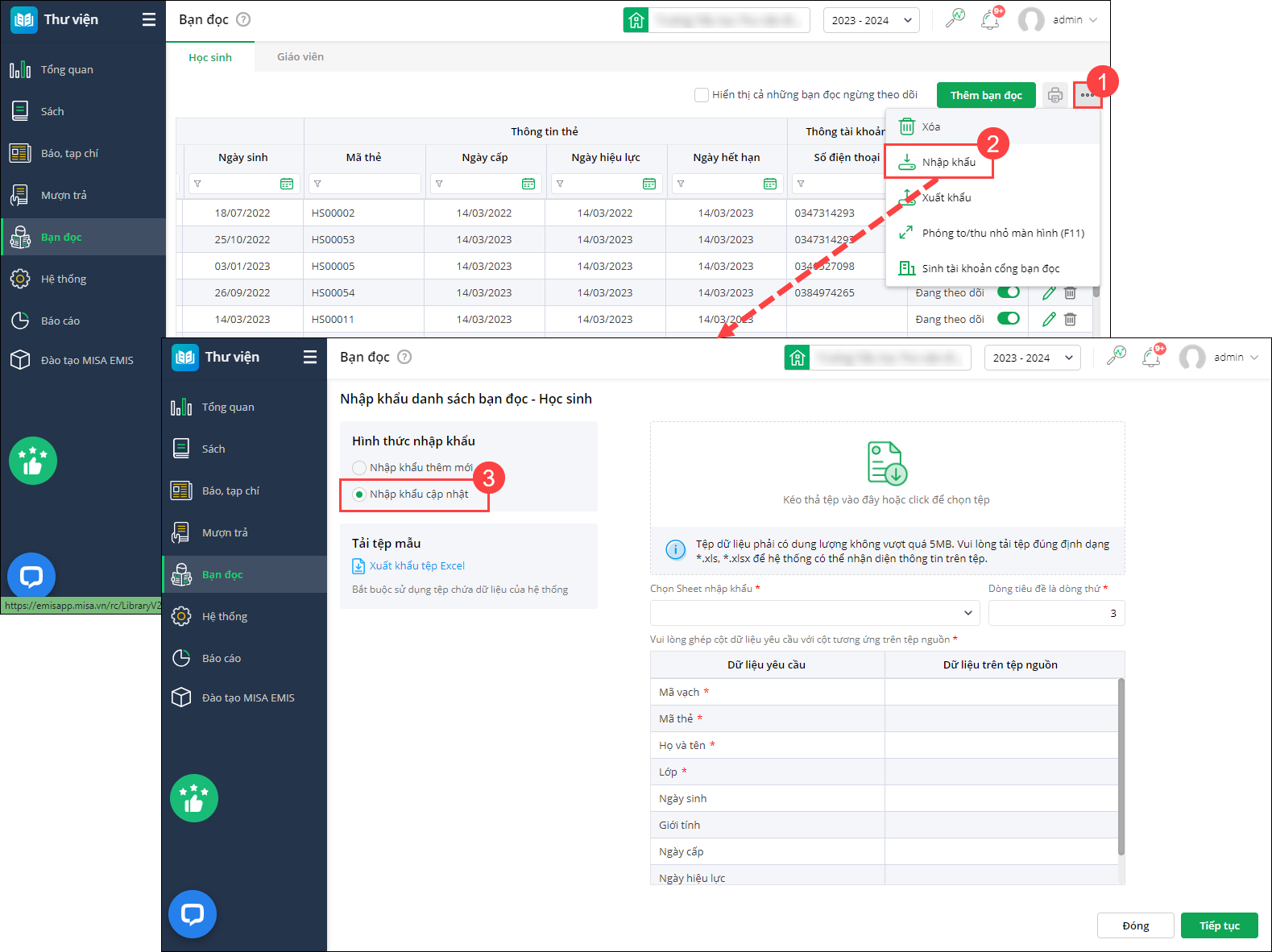Click the Tiếp tục button
The width and height of the screenshot is (1272, 952).
point(1219,925)
